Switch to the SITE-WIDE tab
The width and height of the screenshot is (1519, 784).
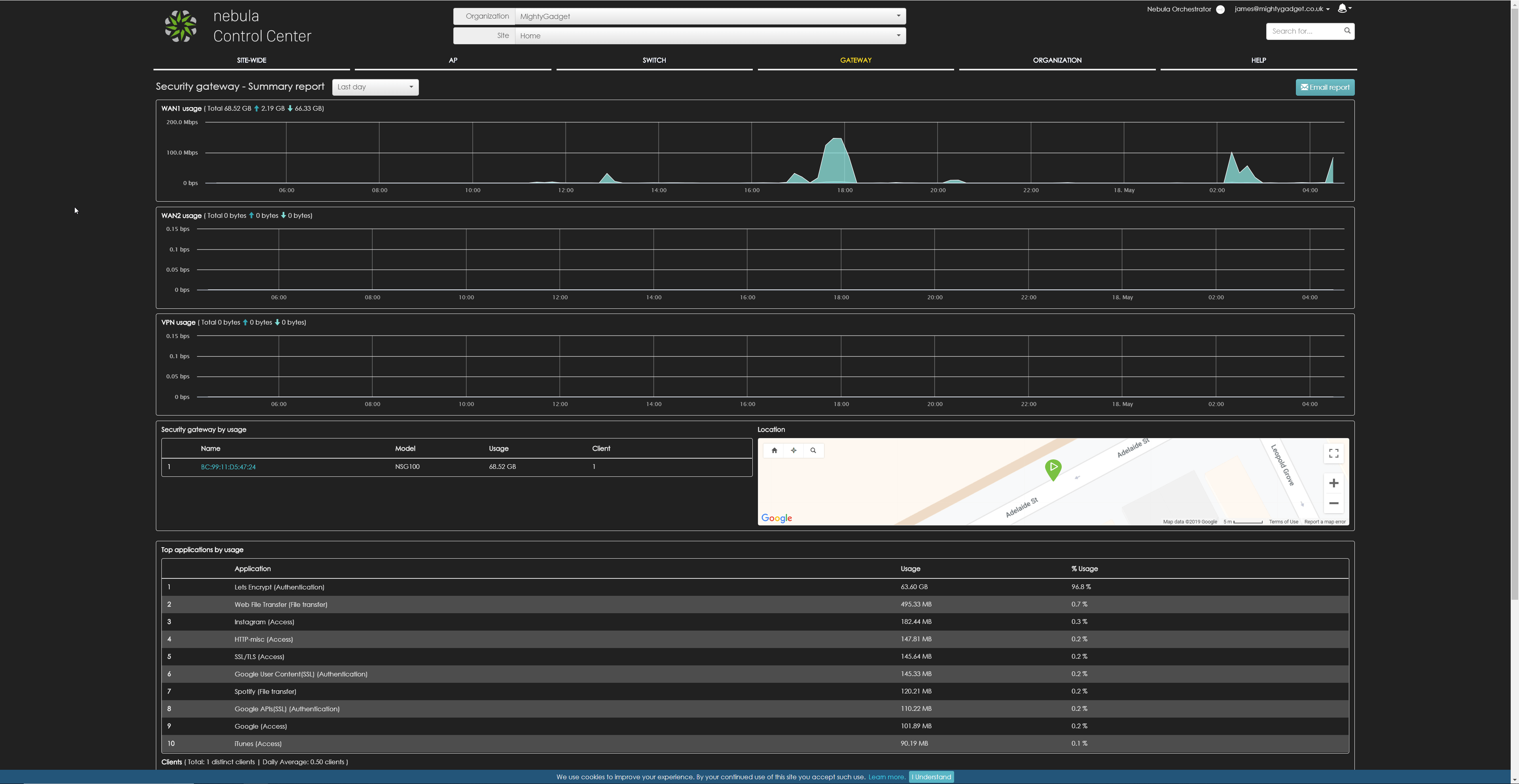(x=251, y=60)
